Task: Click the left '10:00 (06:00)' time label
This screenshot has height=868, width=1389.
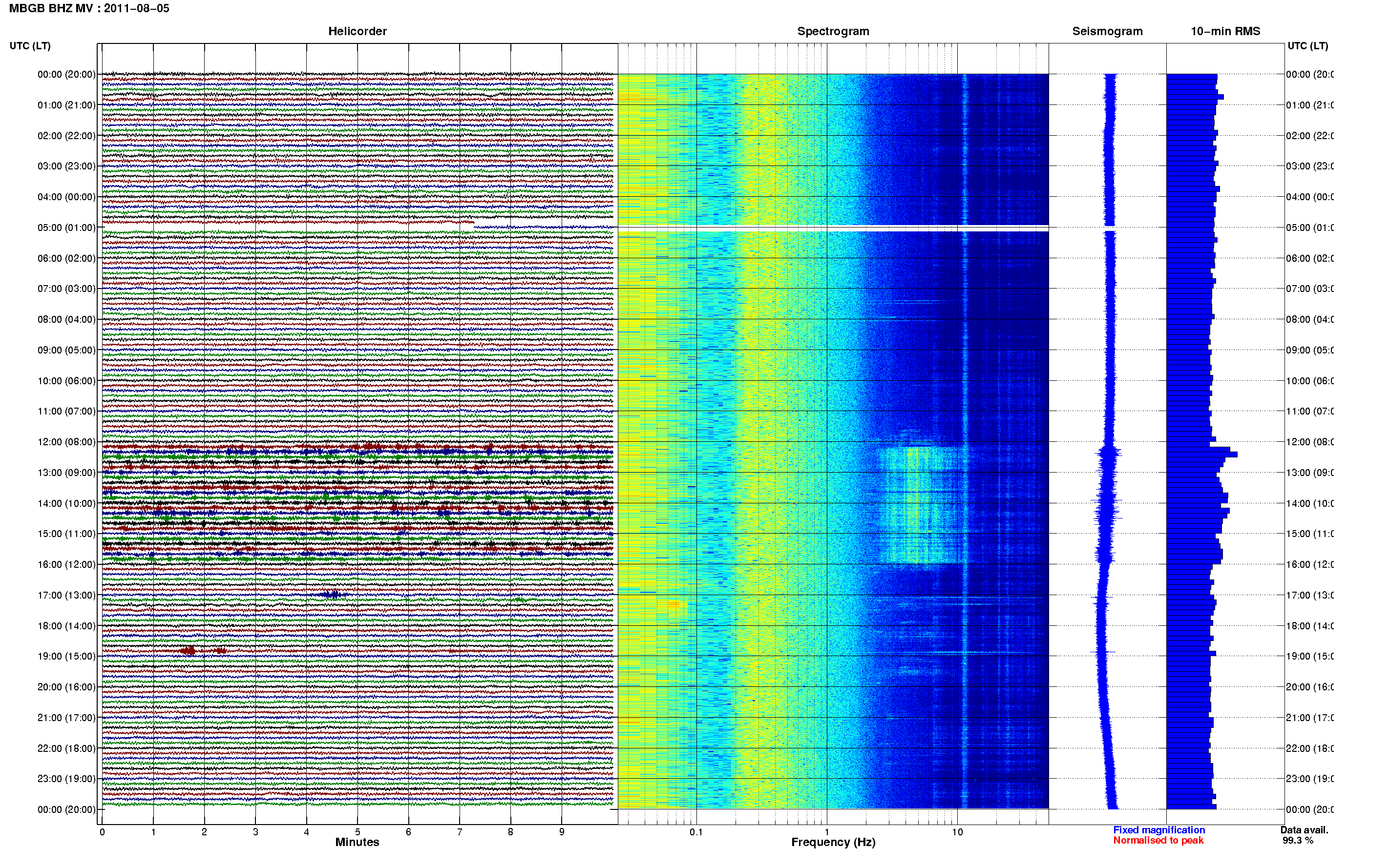Action: 66,381
